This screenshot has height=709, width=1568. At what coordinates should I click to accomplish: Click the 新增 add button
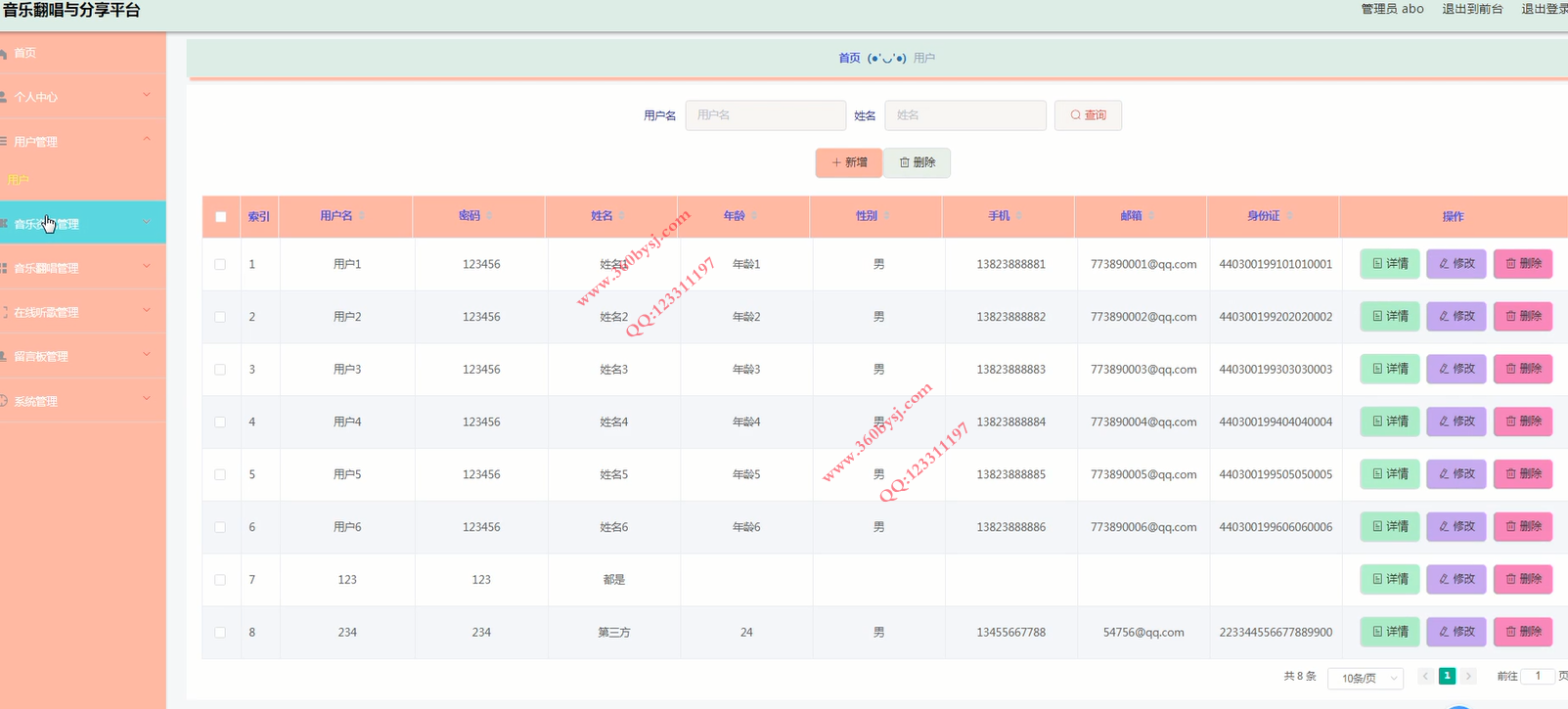point(849,162)
